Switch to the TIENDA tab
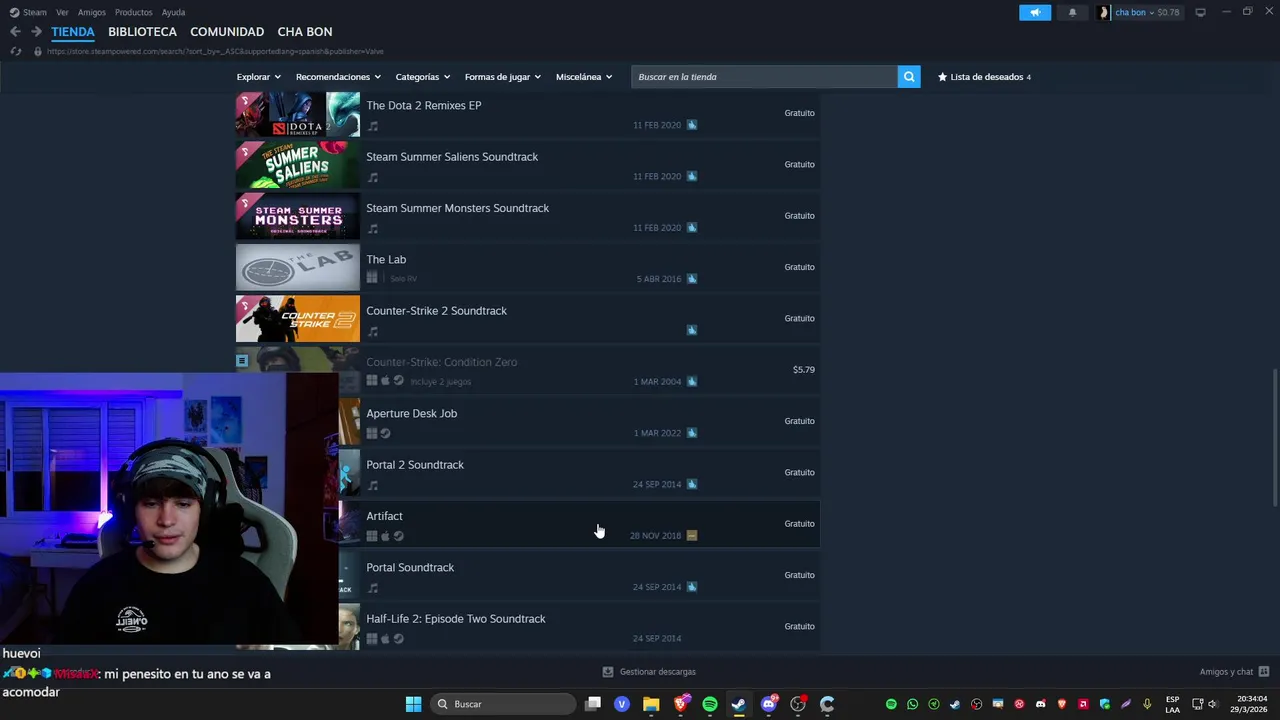1280x720 pixels. click(x=73, y=32)
